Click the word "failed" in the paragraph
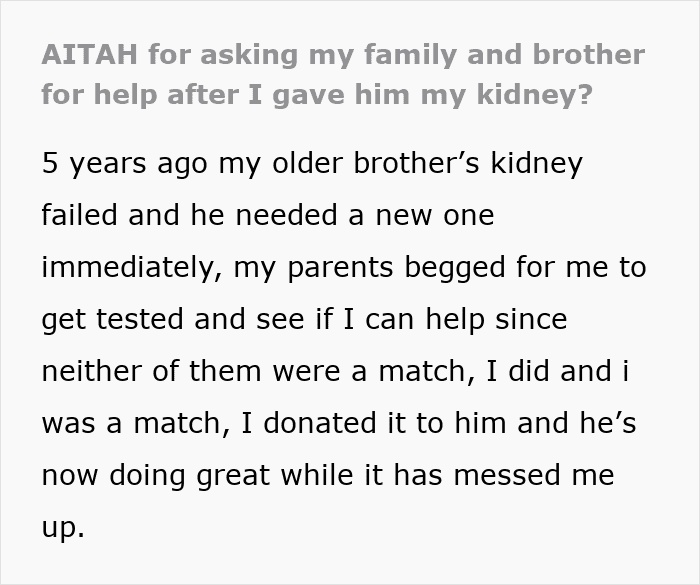This screenshot has height=585, width=700. 79,215
